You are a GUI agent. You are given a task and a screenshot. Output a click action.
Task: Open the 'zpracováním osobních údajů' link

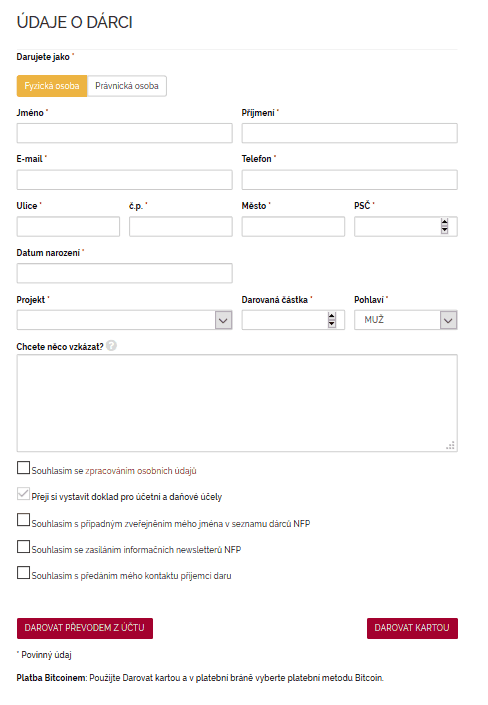(x=141, y=471)
